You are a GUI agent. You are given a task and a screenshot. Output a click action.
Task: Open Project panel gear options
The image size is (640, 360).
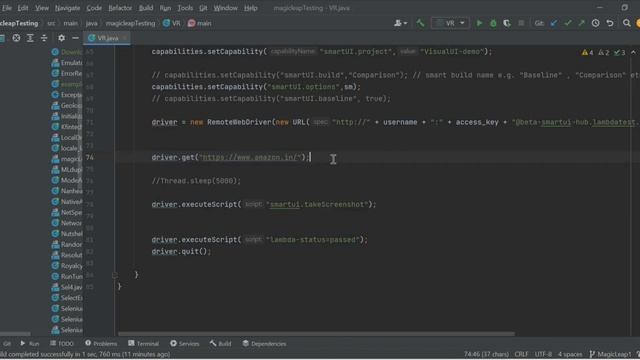click(61, 38)
